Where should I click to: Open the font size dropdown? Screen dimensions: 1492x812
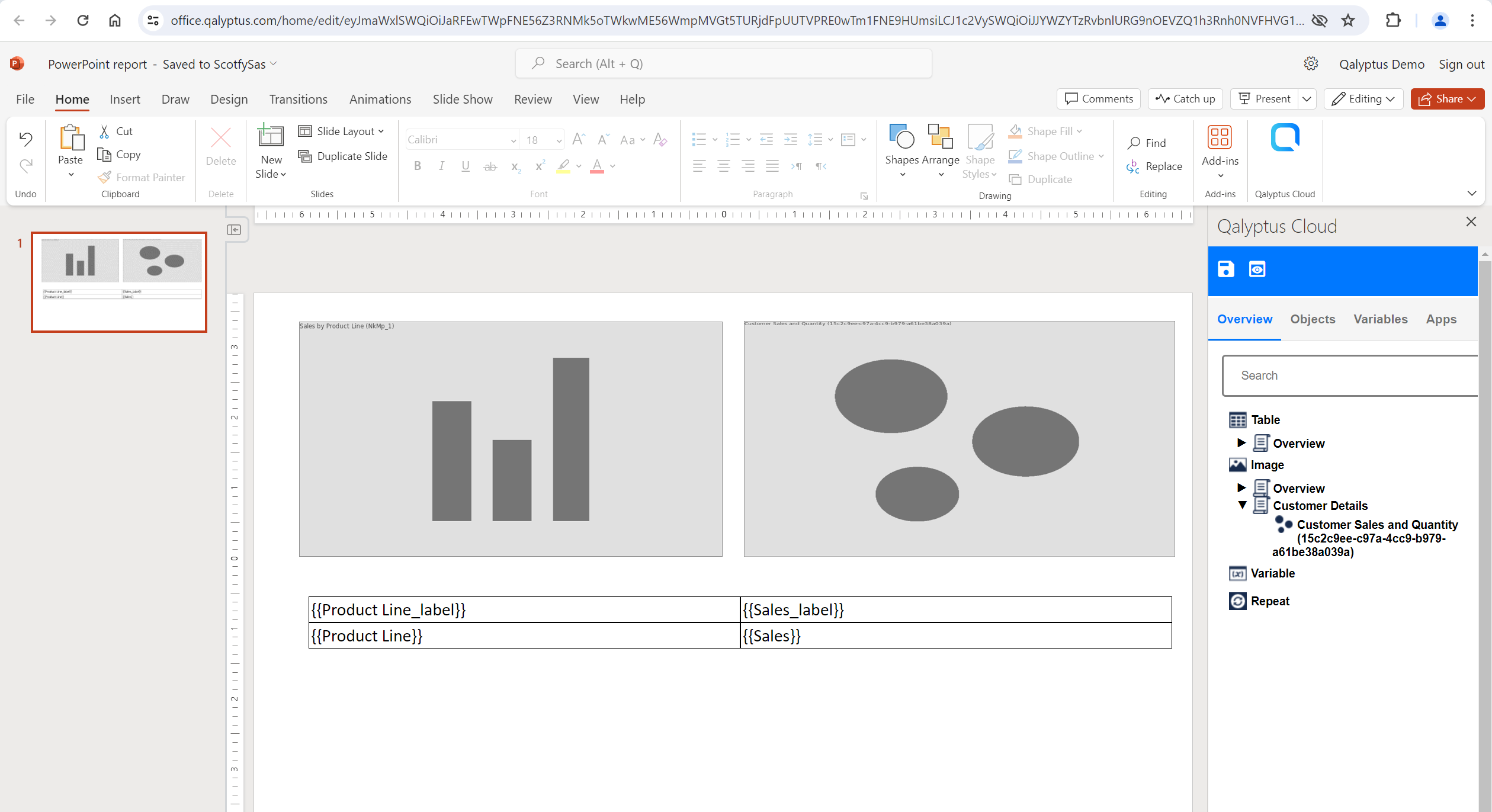(x=559, y=139)
